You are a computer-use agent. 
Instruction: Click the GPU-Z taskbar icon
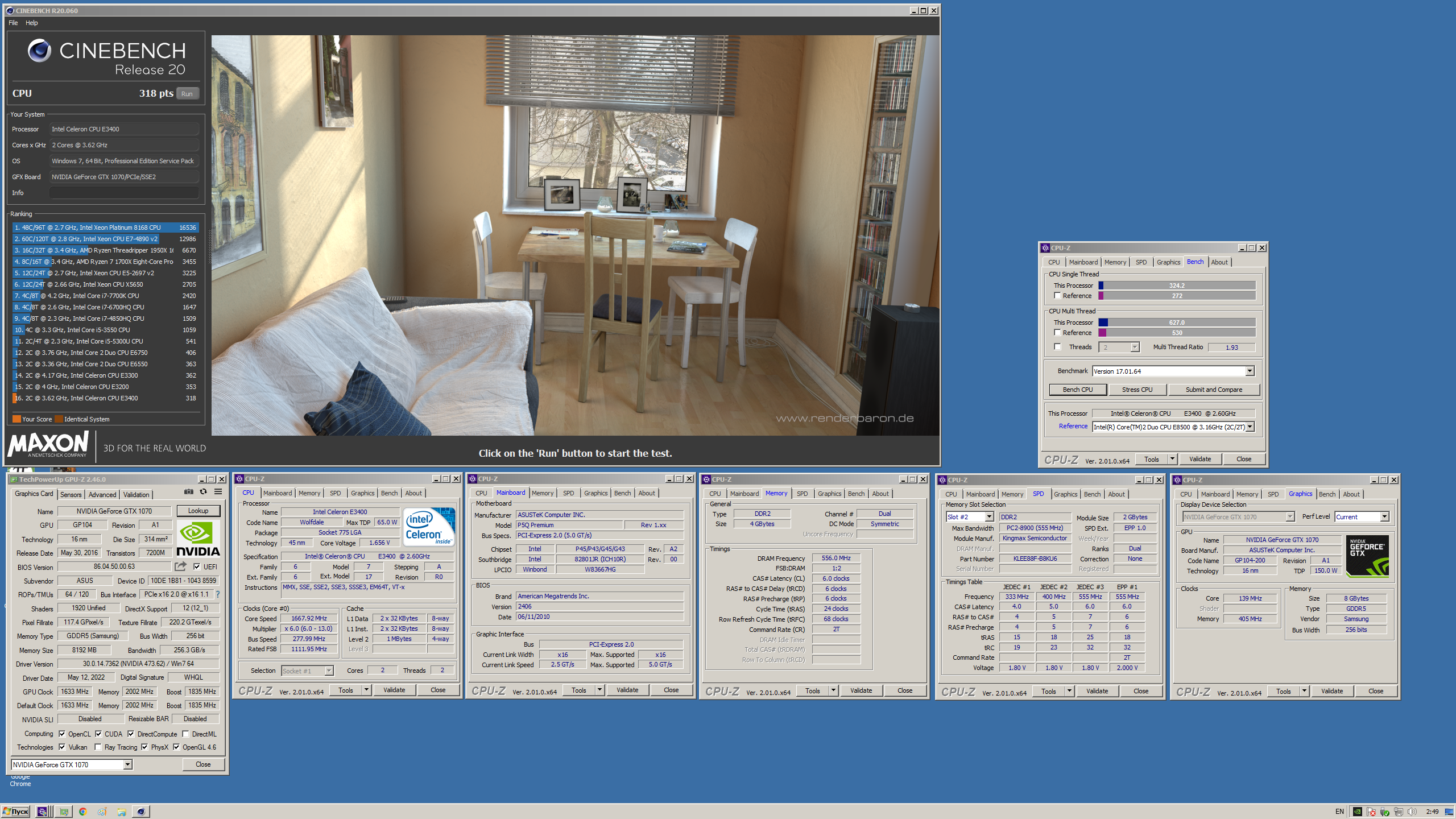point(64,812)
